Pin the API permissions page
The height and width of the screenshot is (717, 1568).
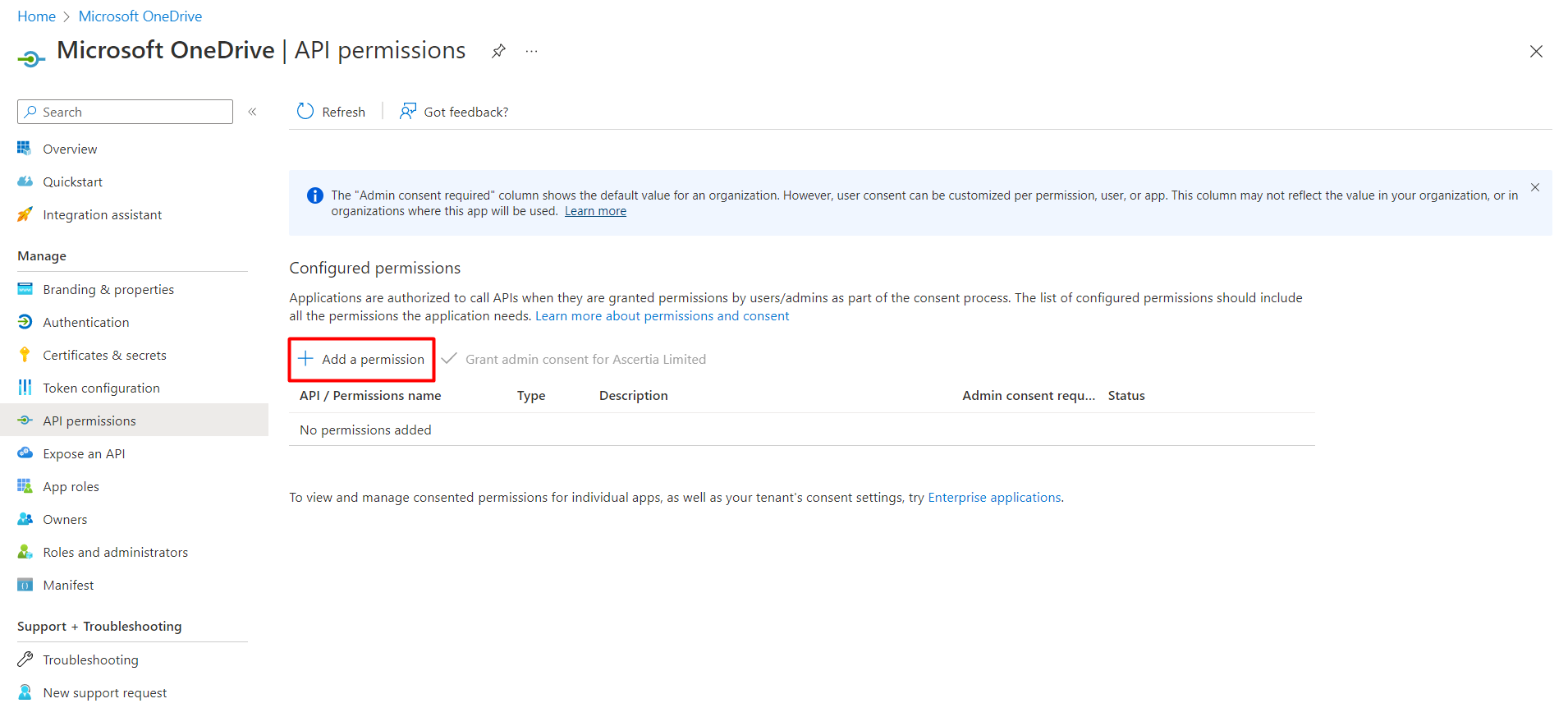[x=498, y=51]
